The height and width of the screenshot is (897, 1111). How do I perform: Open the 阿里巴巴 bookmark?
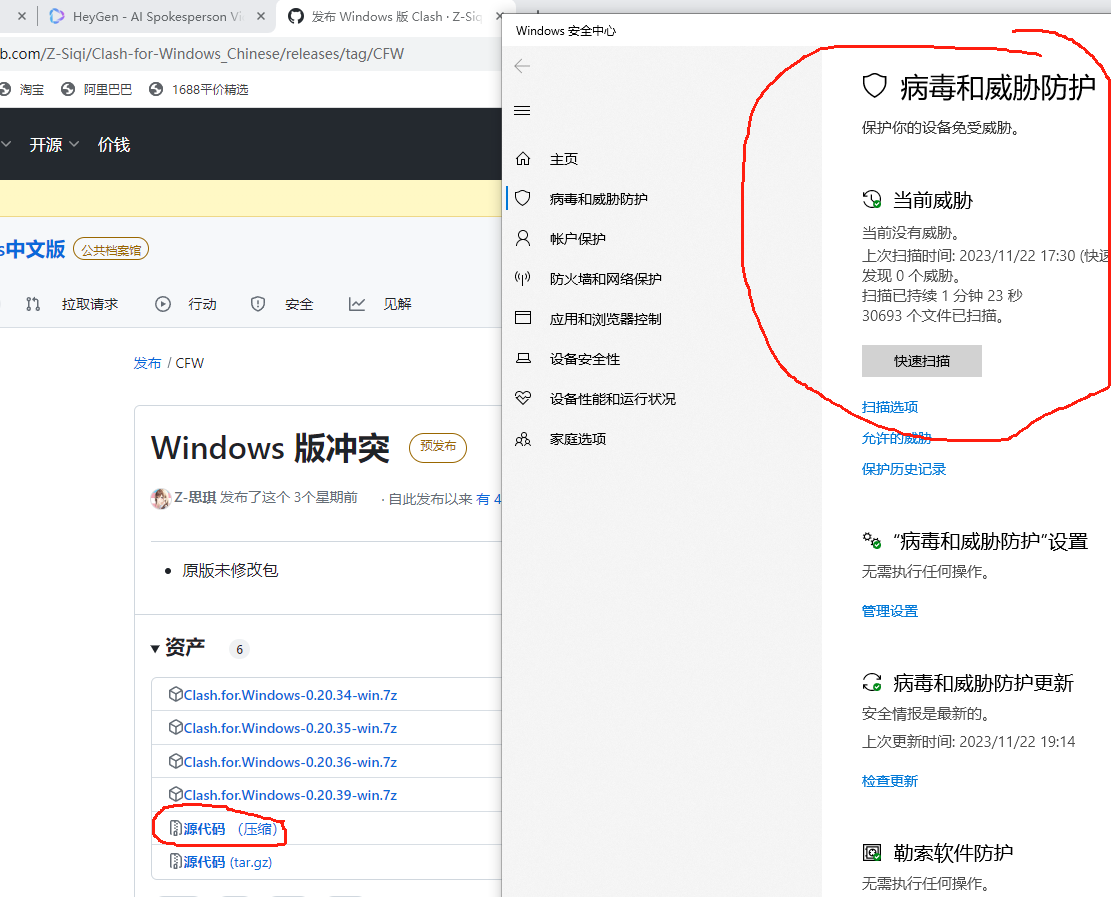click(97, 89)
